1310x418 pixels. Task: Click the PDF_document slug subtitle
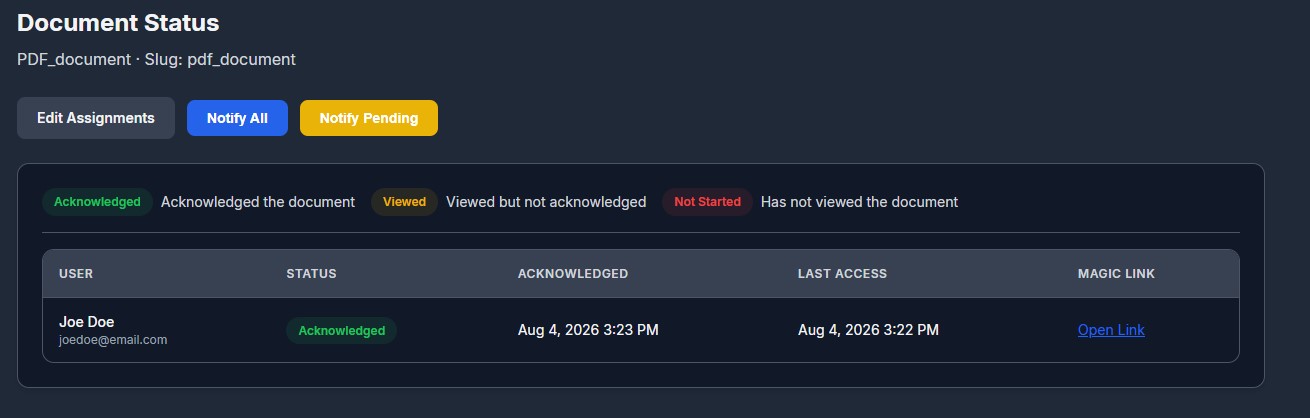click(x=156, y=59)
